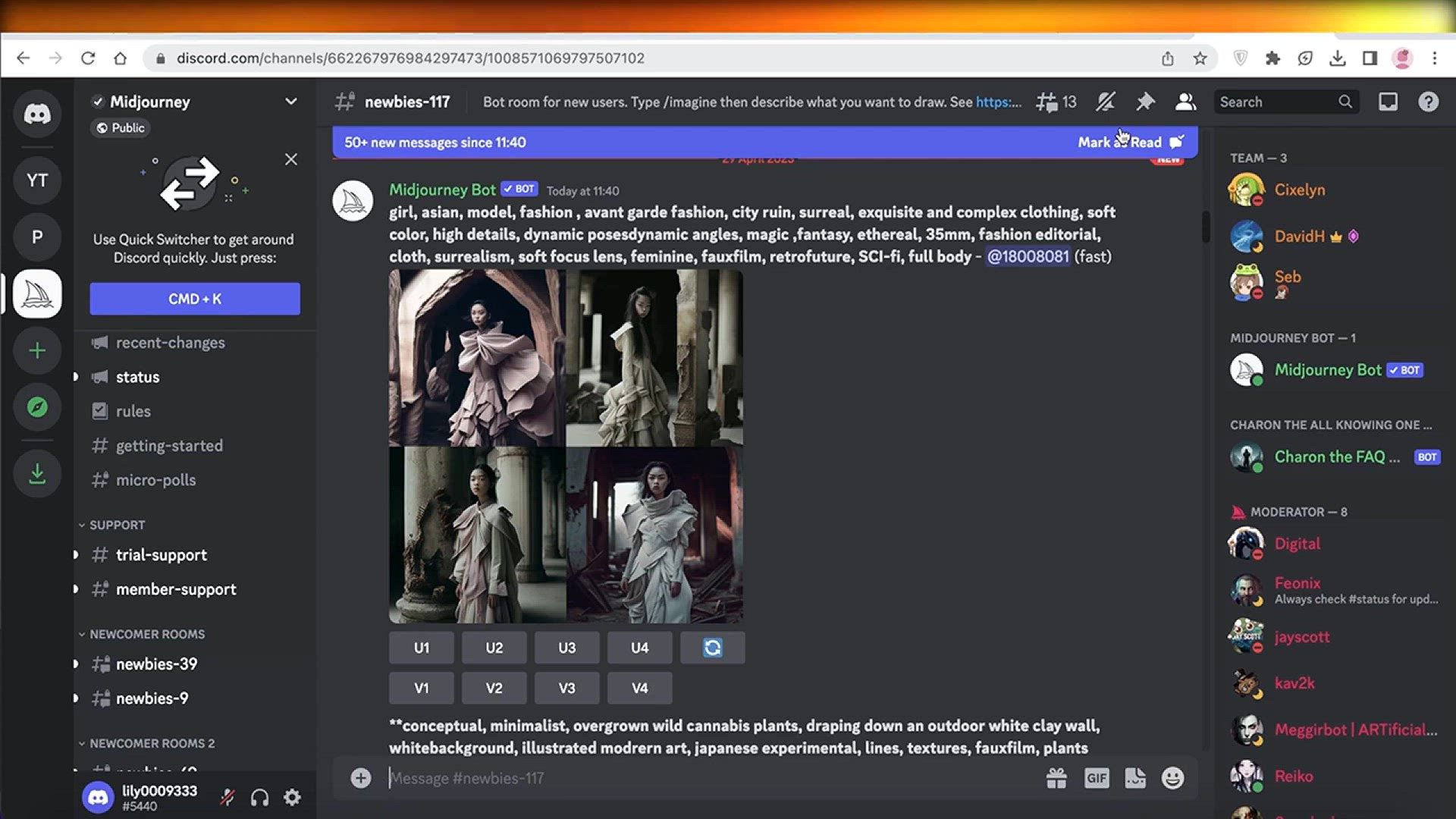Mark channel as read
Image resolution: width=1456 pixels, height=819 pixels.
pos(1130,143)
